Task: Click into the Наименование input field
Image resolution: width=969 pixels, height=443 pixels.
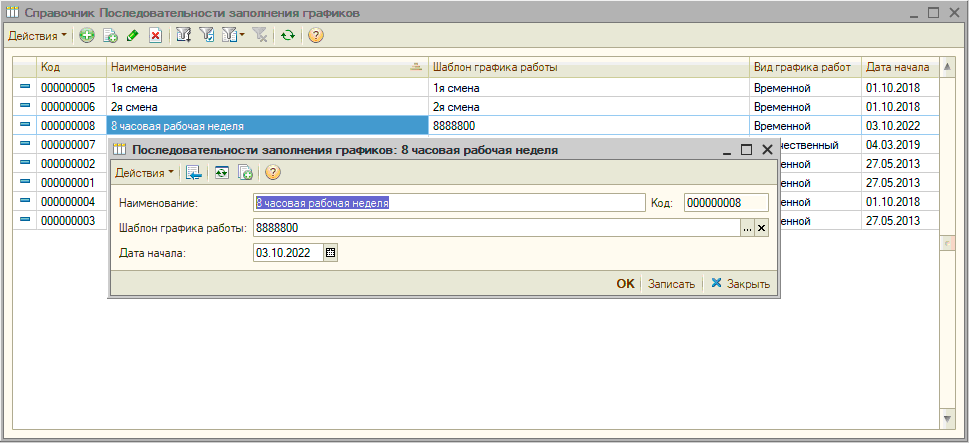Action: pos(449,203)
